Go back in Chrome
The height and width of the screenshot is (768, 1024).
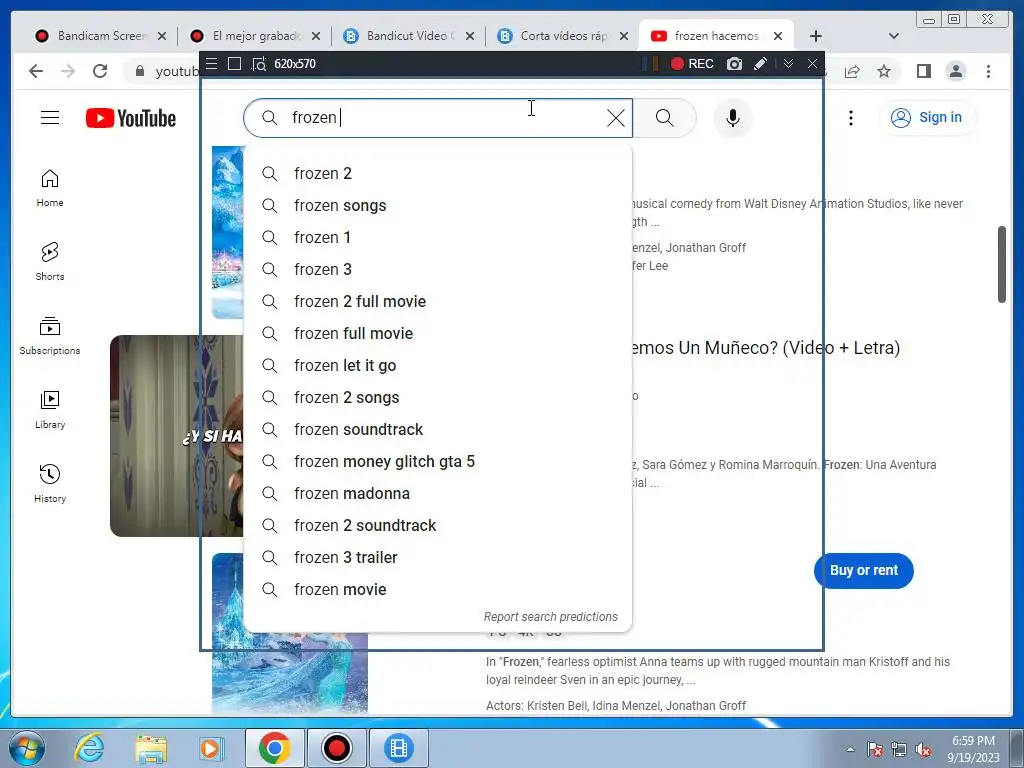[x=36, y=71]
